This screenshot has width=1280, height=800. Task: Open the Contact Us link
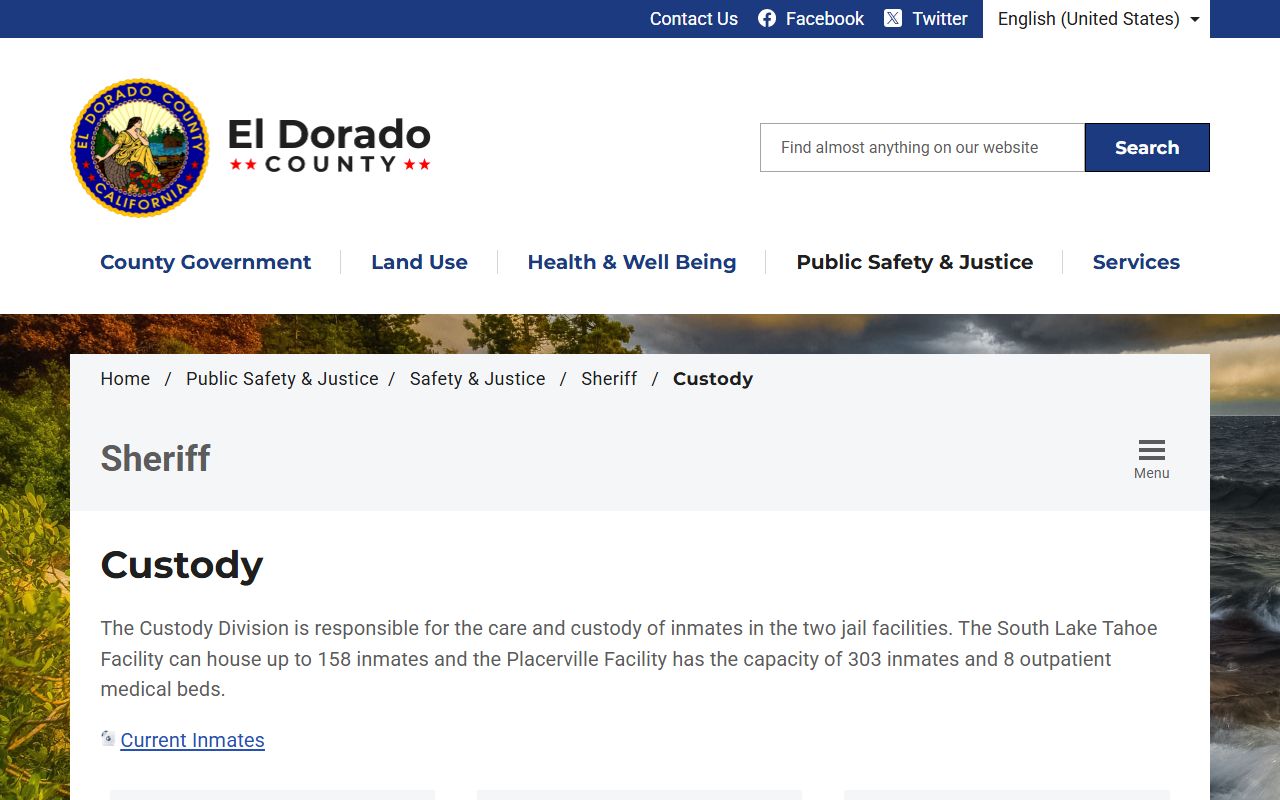coord(694,19)
